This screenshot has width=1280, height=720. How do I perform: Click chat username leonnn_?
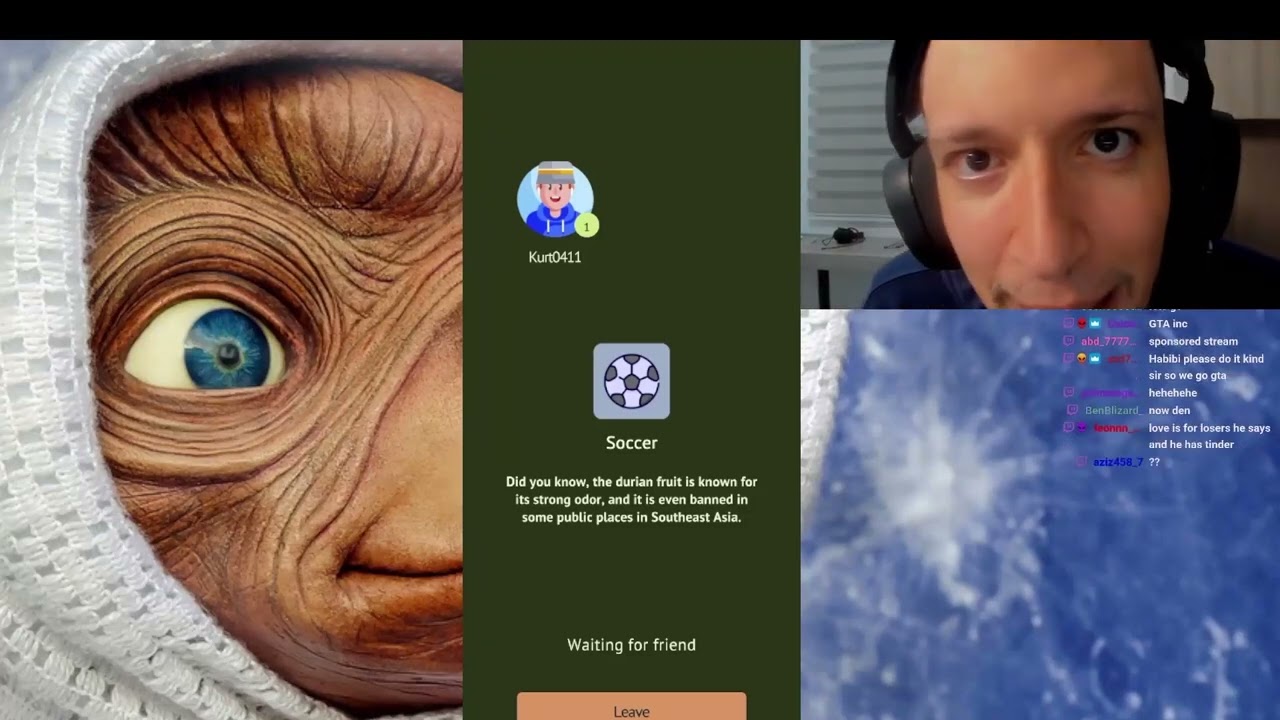(x=1114, y=428)
